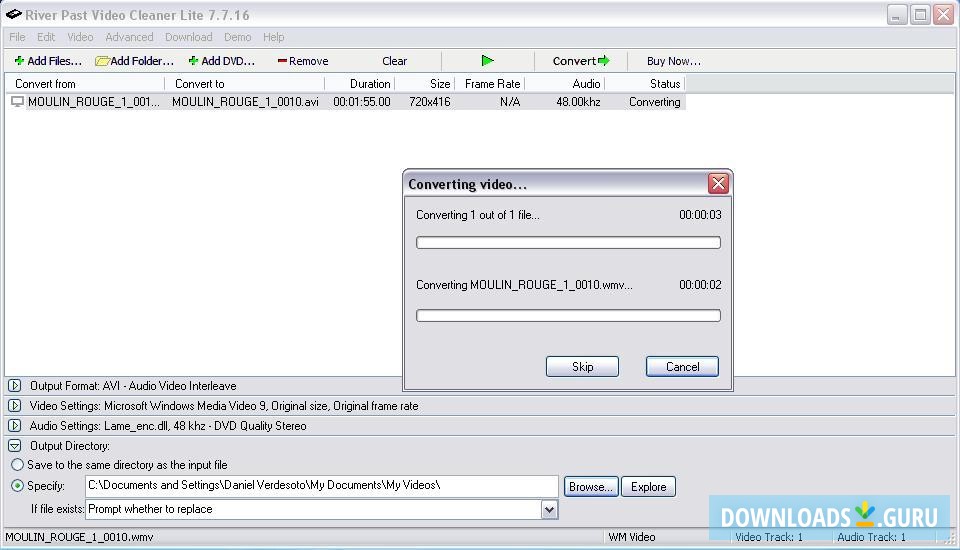Click the Size column header
The image size is (960, 550).
pyautogui.click(x=424, y=84)
